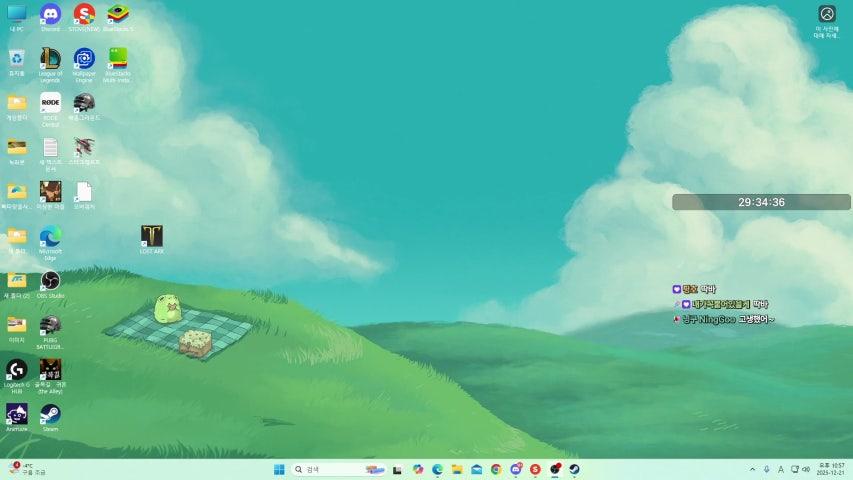Launch League of Legends shortcut
Viewport: 853px width, 480px height.
[x=50, y=64]
